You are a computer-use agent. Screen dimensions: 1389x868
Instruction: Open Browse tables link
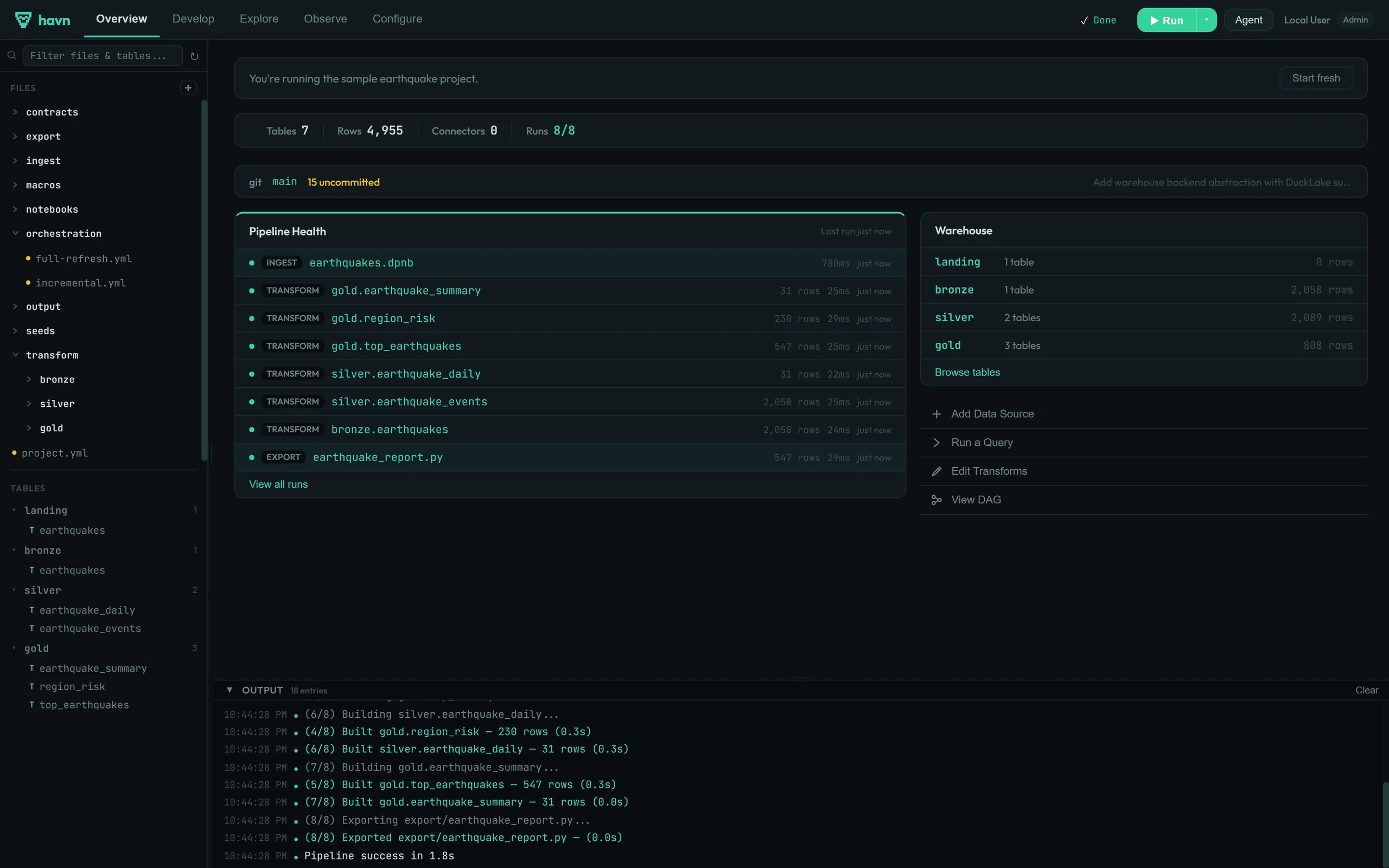point(967,373)
